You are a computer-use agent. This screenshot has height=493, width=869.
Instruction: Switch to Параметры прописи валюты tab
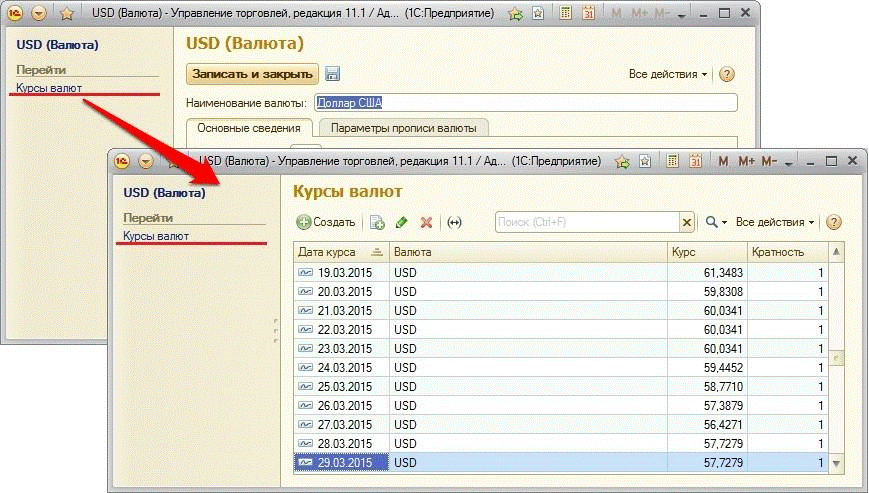pyautogui.click(x=403, y=128)
